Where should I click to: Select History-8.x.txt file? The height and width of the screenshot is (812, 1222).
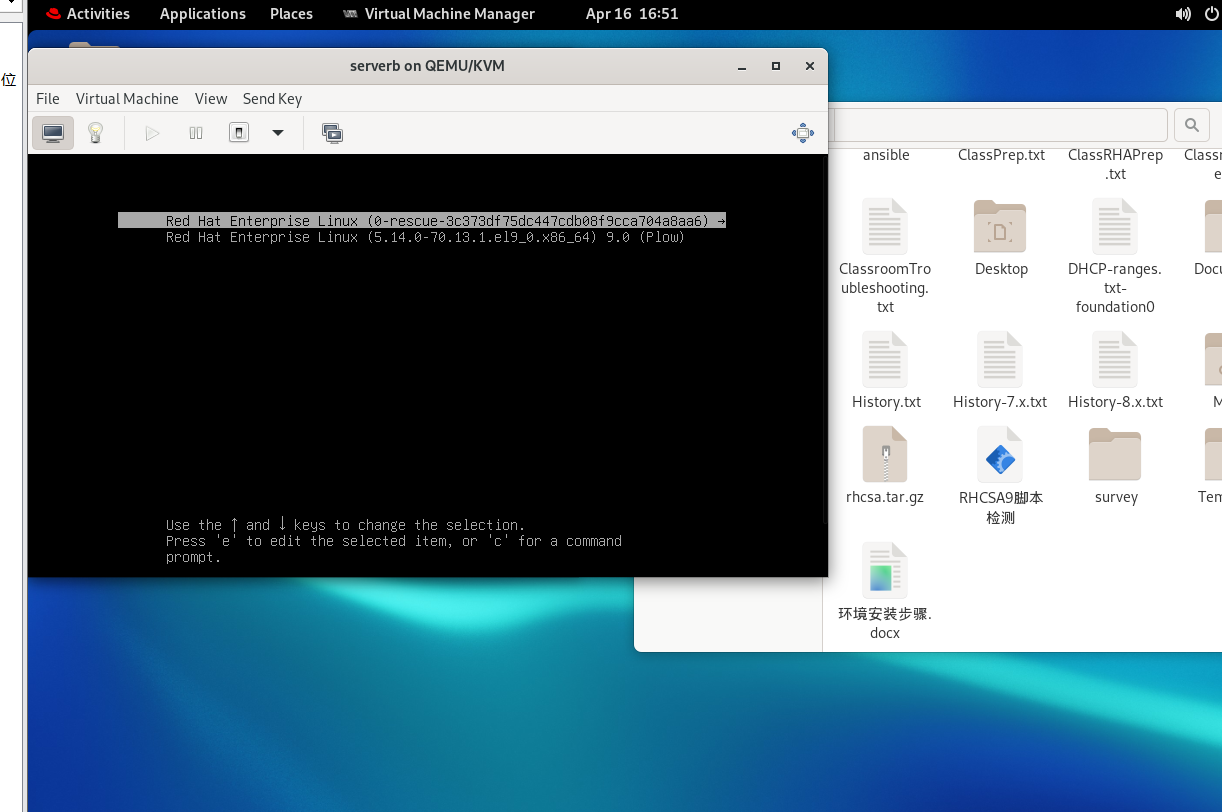(1115, 370)
